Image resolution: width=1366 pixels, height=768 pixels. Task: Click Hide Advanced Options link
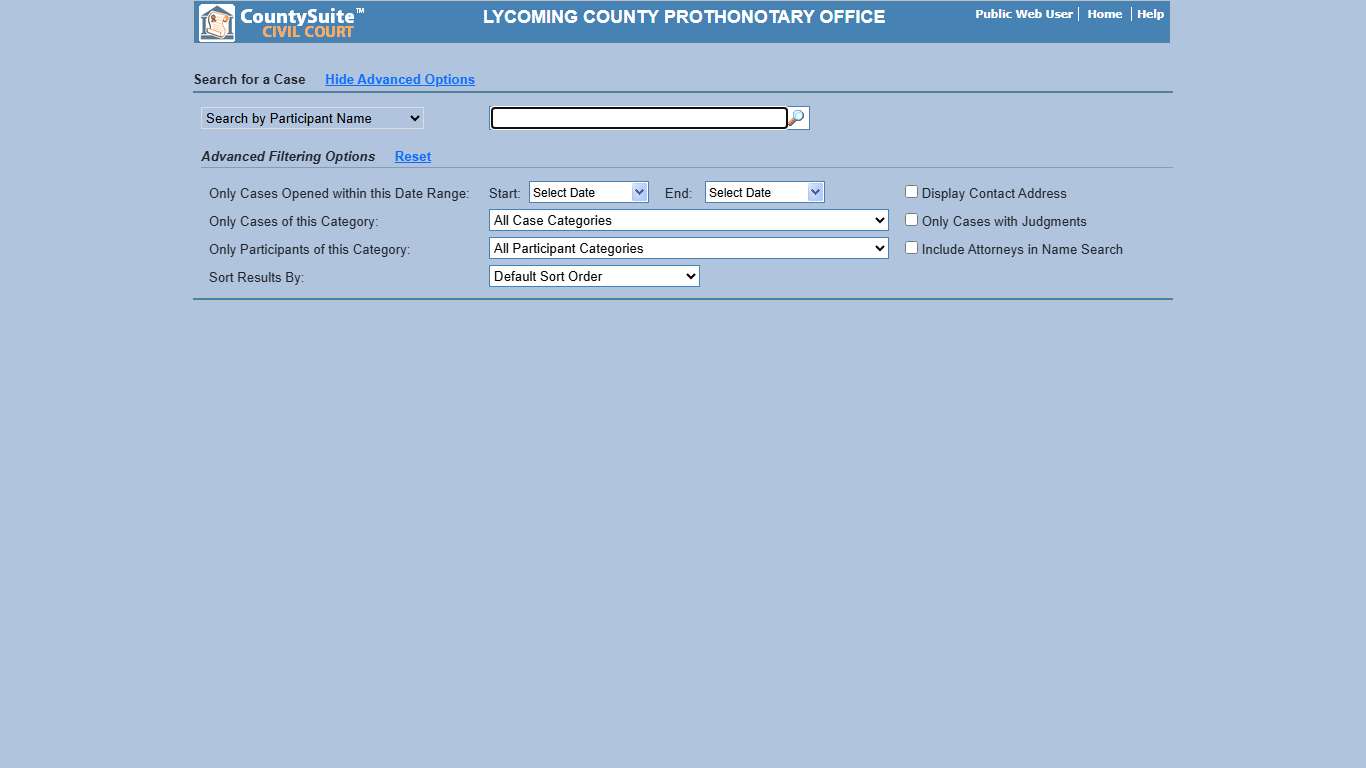coord(399,79)
